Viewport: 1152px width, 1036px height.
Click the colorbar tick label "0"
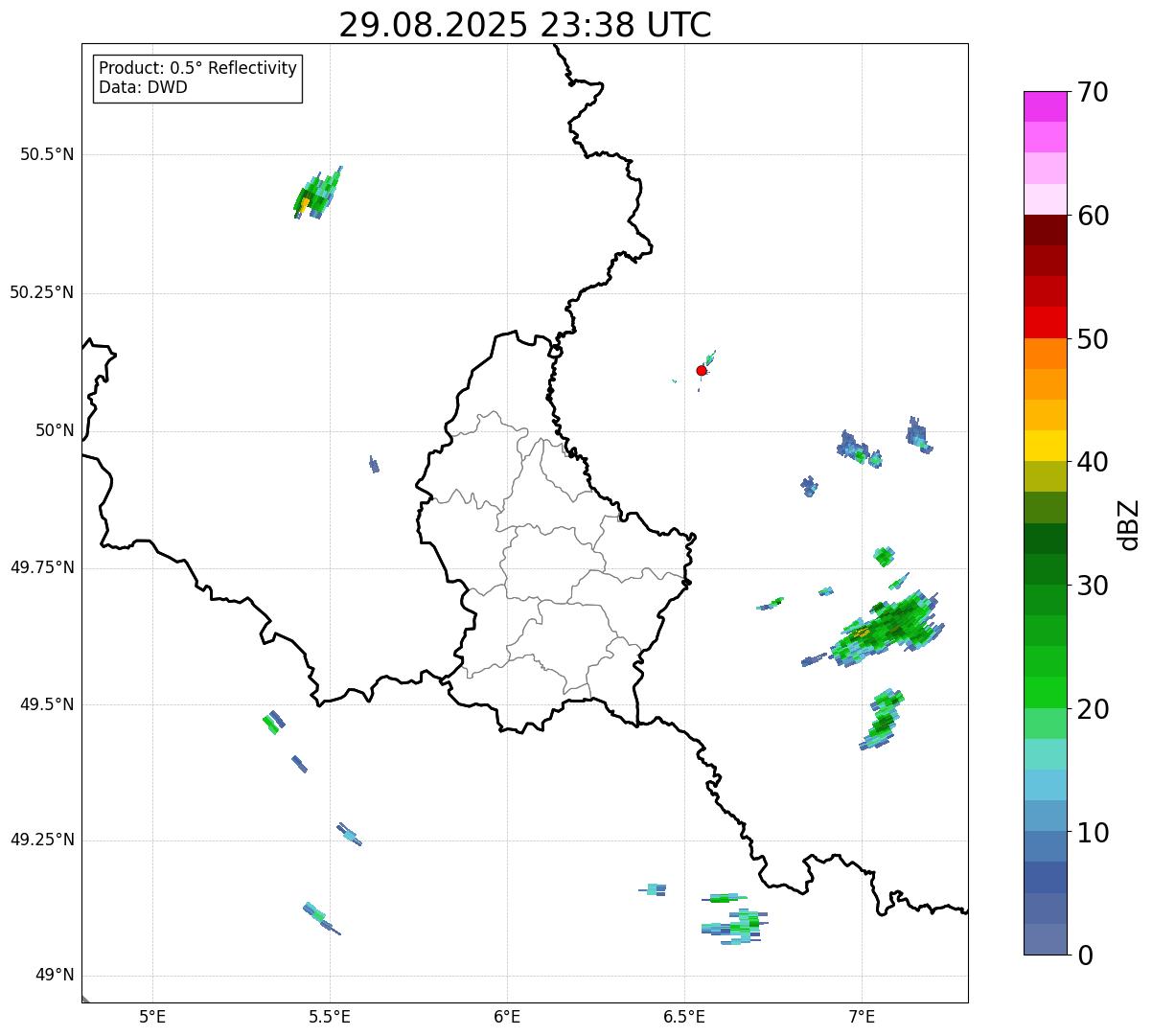tap(1085, 955)
